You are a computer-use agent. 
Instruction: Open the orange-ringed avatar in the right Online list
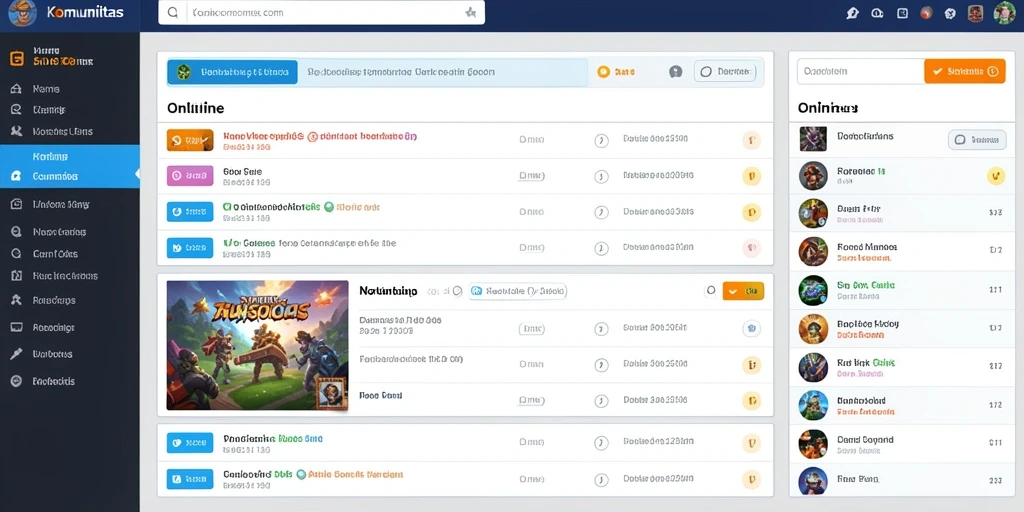tap(813, 329)
